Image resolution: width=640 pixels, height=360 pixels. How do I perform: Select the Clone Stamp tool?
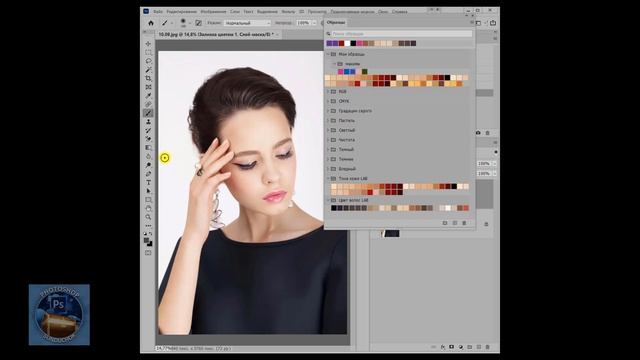pyautogui.click(x=148, y=122)
